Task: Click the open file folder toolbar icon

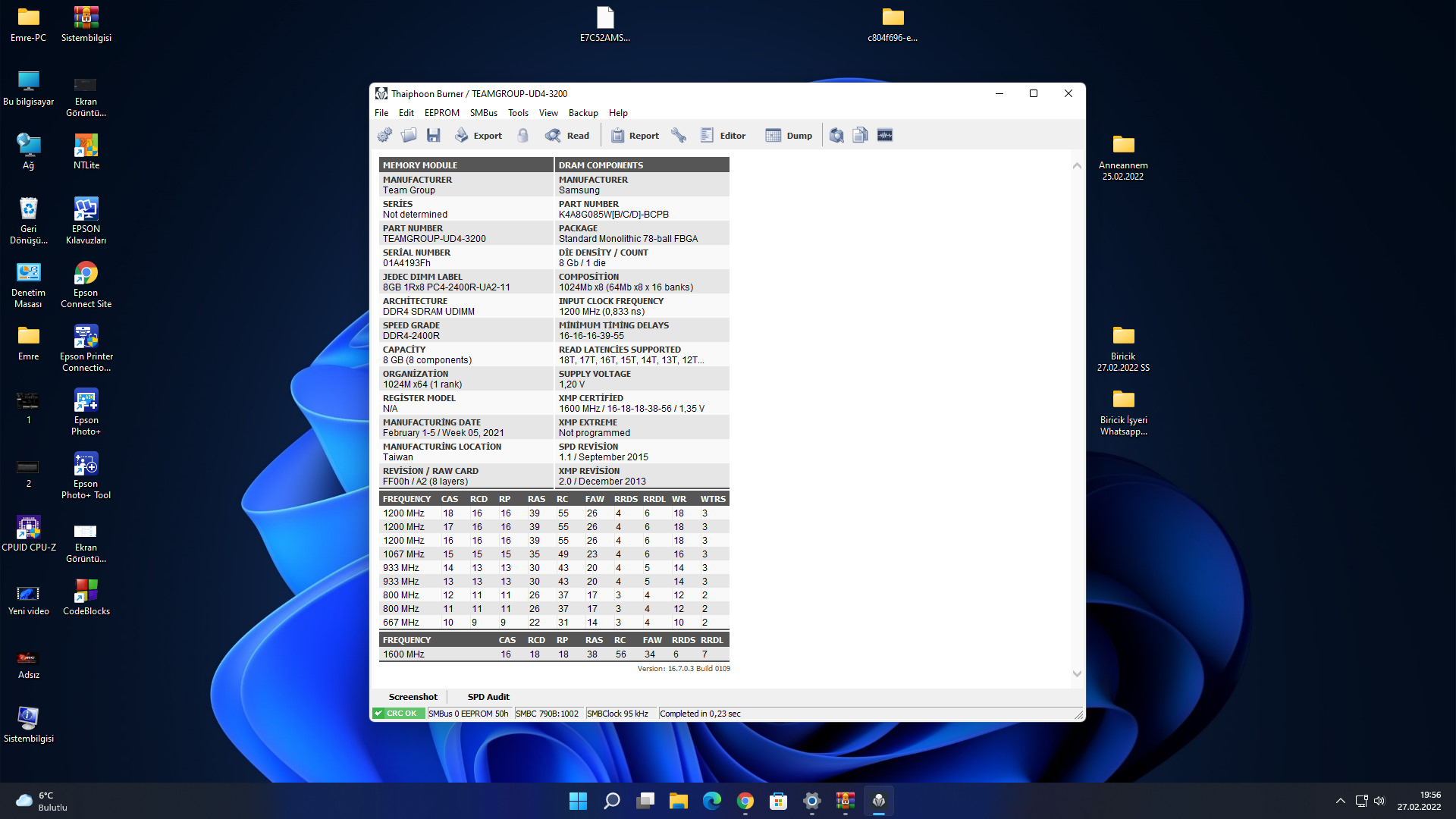Action: 409,136
